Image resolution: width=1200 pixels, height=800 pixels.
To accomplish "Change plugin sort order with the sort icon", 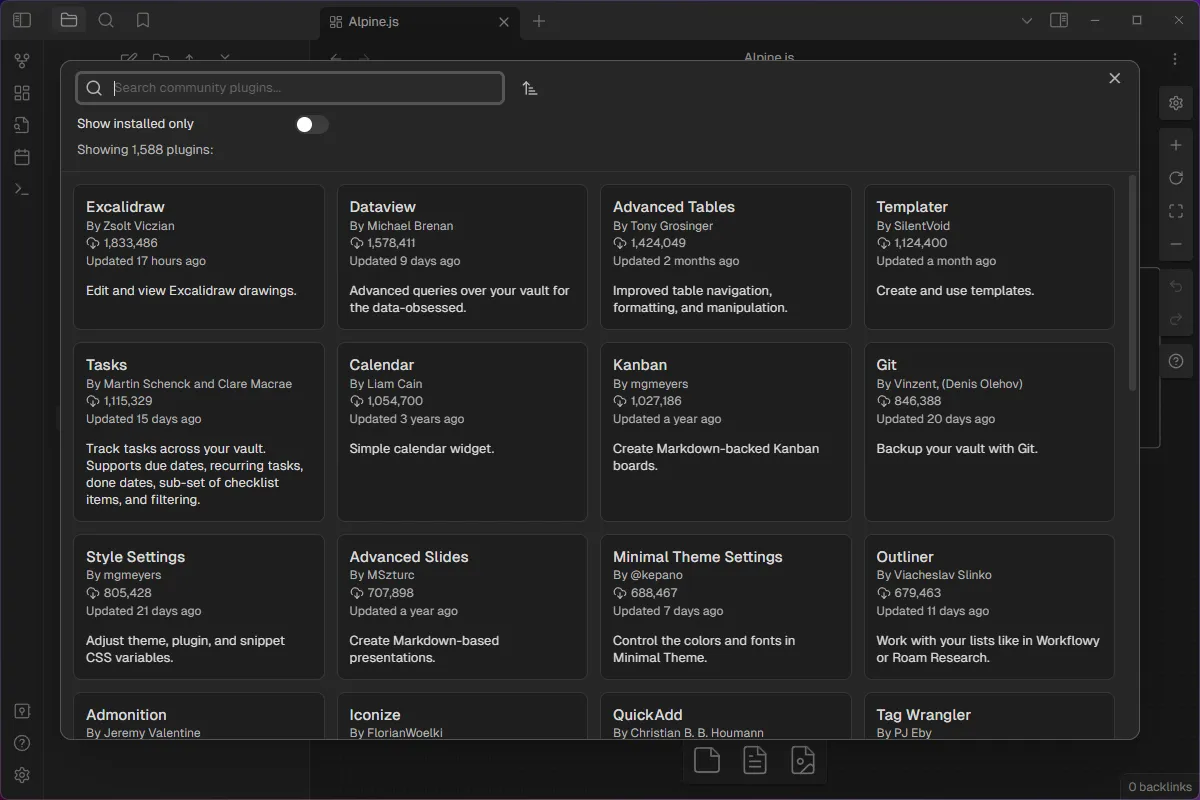I will tap(530, 88).
